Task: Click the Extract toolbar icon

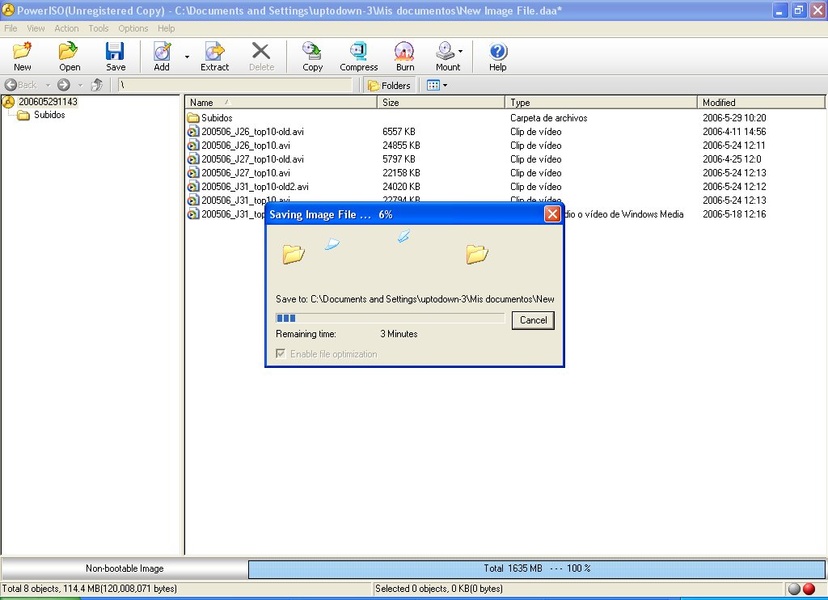Action: (214, 56)
